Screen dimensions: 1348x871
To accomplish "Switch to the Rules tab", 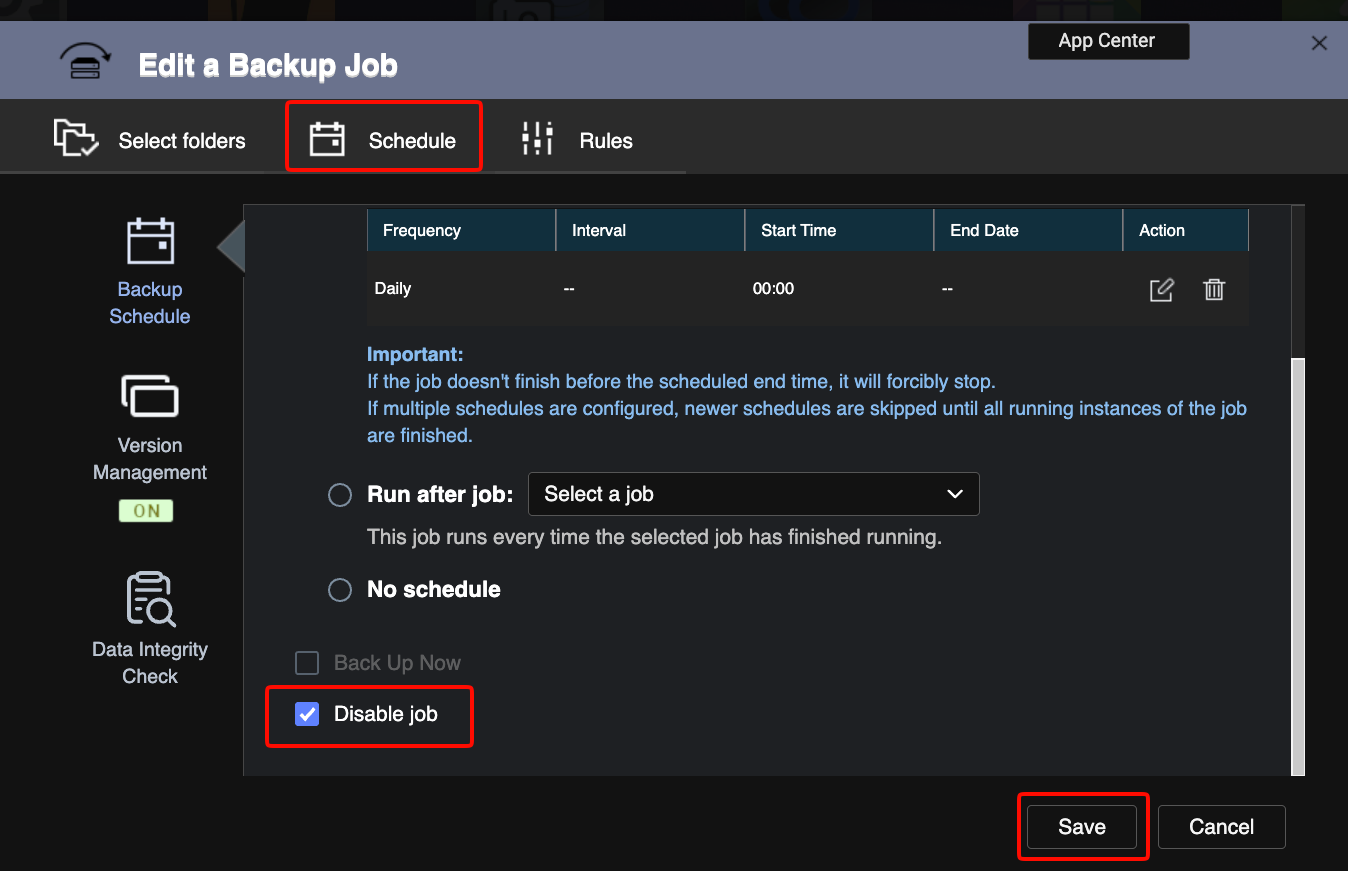I will click(x=578, y=138).
